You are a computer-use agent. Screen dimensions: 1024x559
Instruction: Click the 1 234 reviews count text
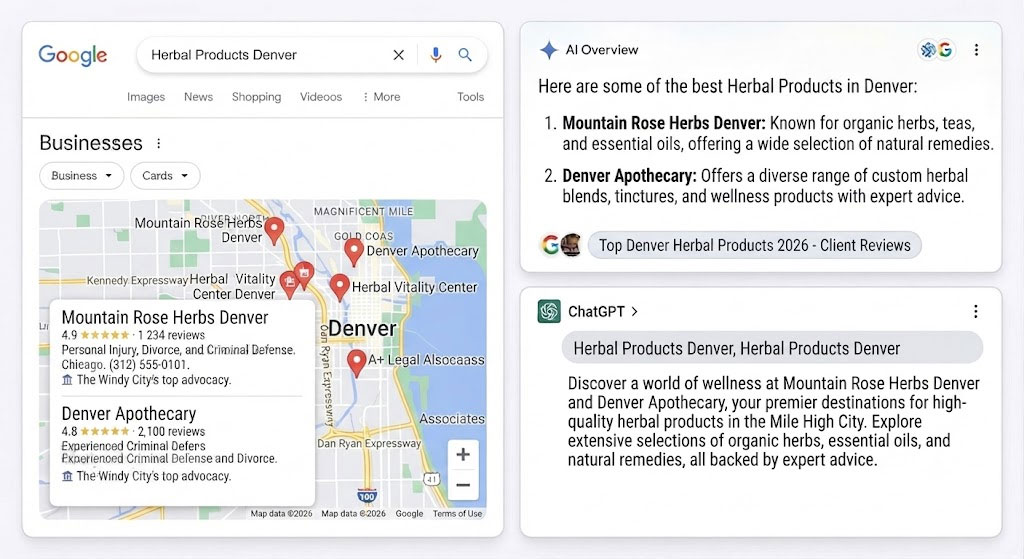pyautogui.click(x=171, y=335)
